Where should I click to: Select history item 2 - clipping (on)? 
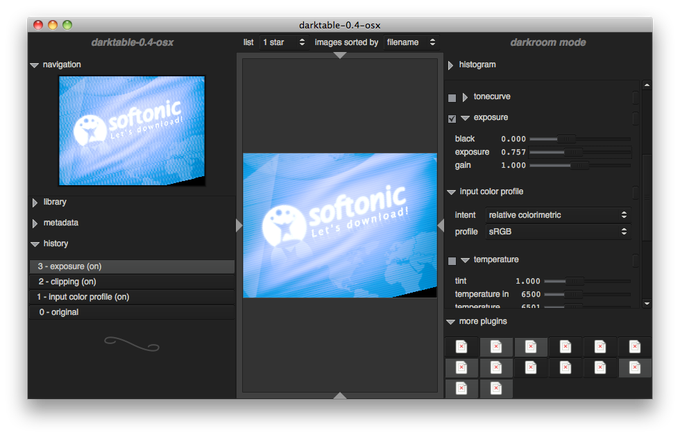132,282
